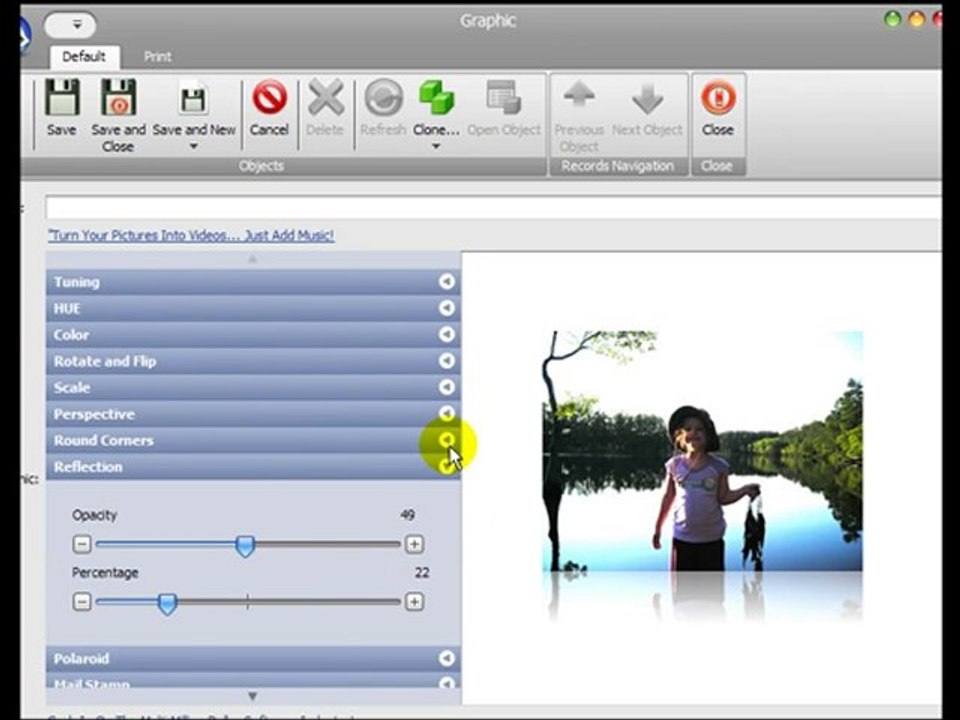Click the green window button in title bar

892,19
